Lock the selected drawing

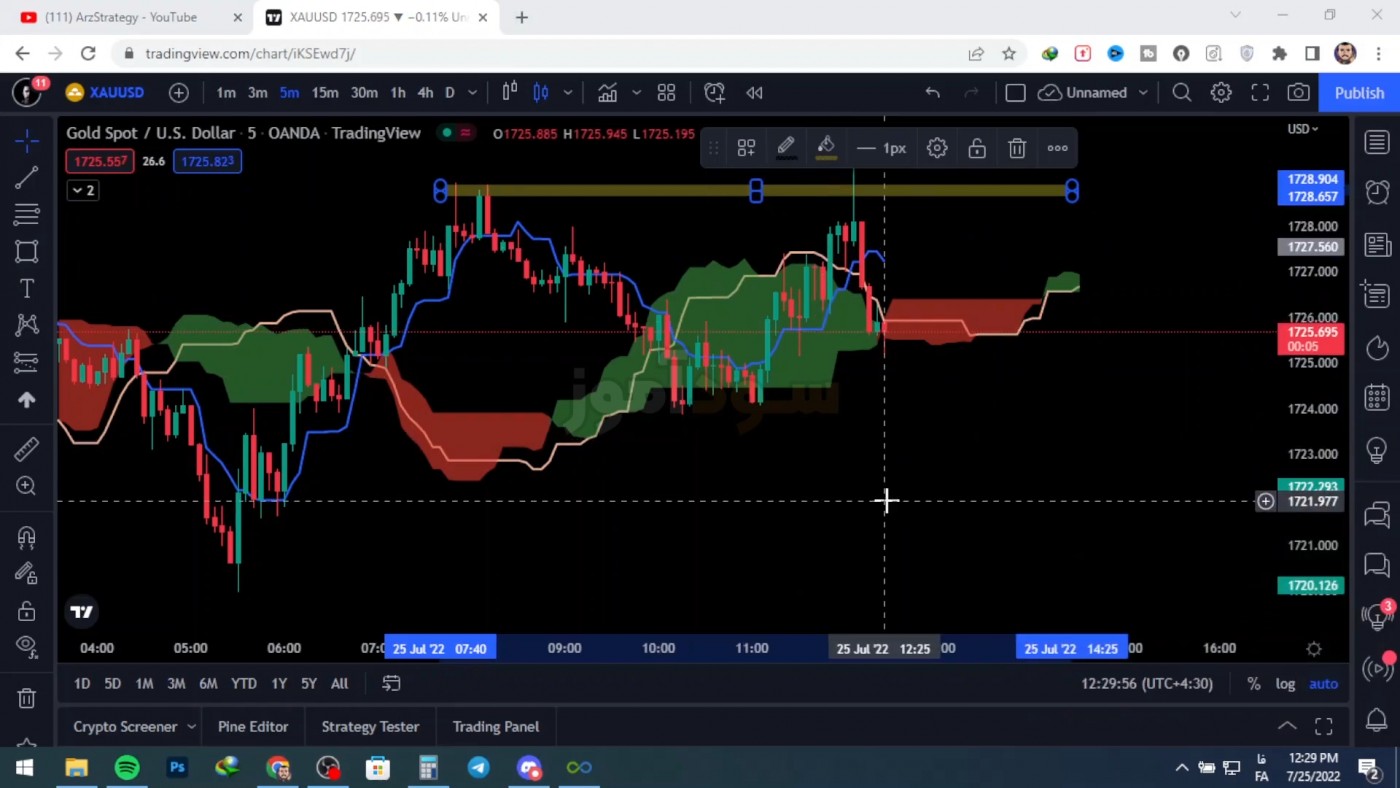977,148
